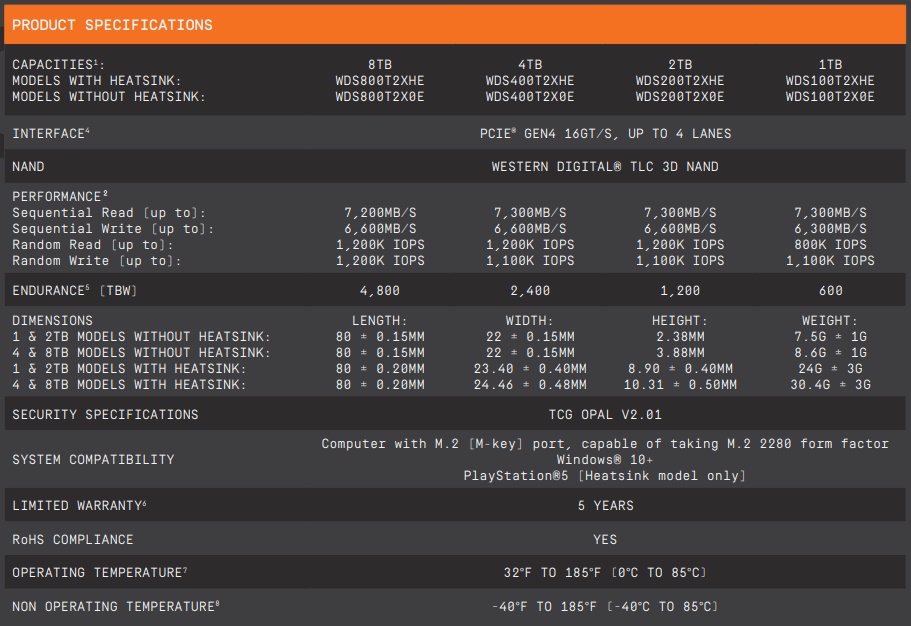Click the "Sequential Write (up to):" label
This screenshot has width=911, height=626.
(113, 229)
